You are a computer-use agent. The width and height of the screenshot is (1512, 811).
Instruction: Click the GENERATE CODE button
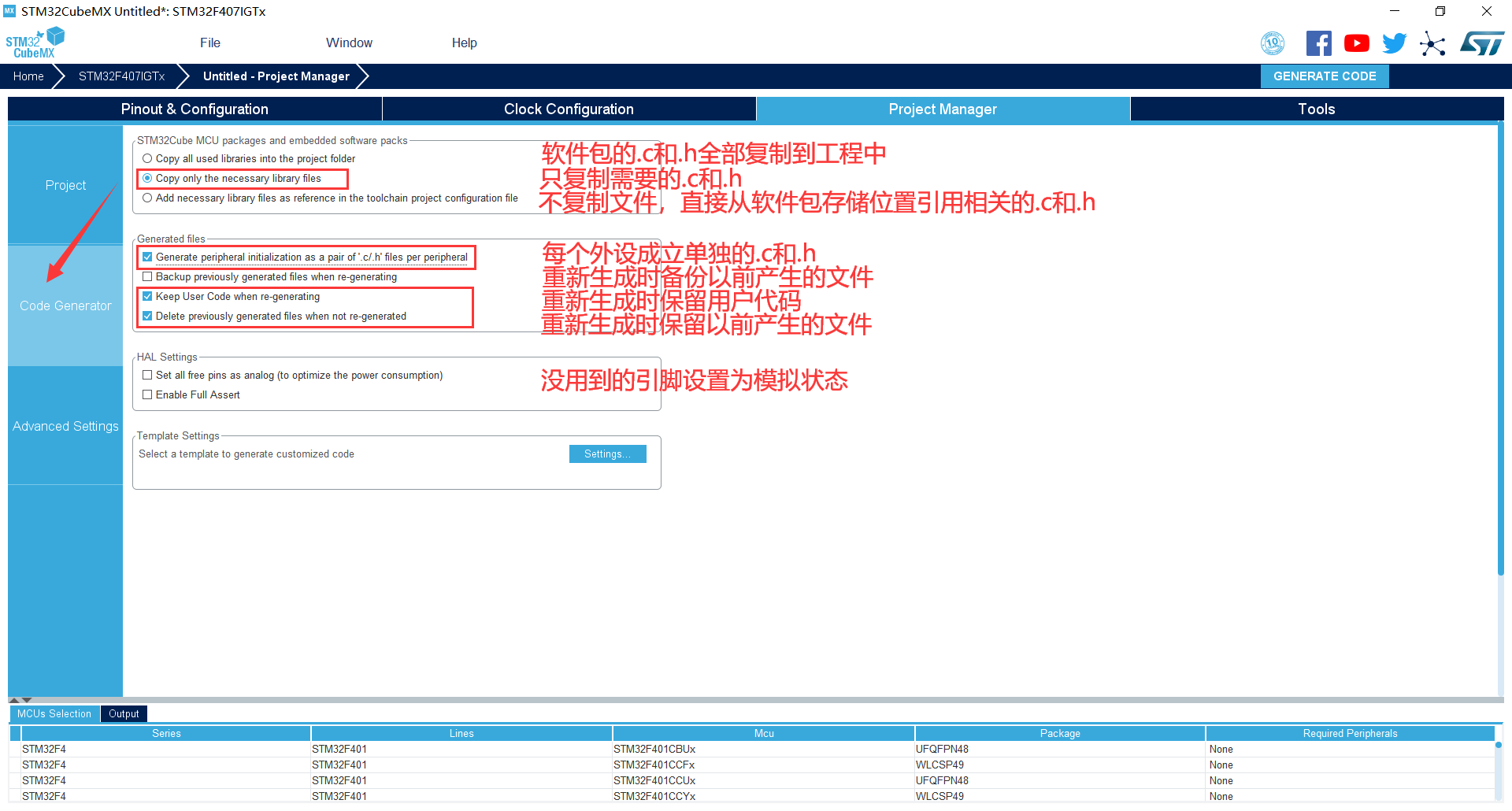tap(1324, 76)
